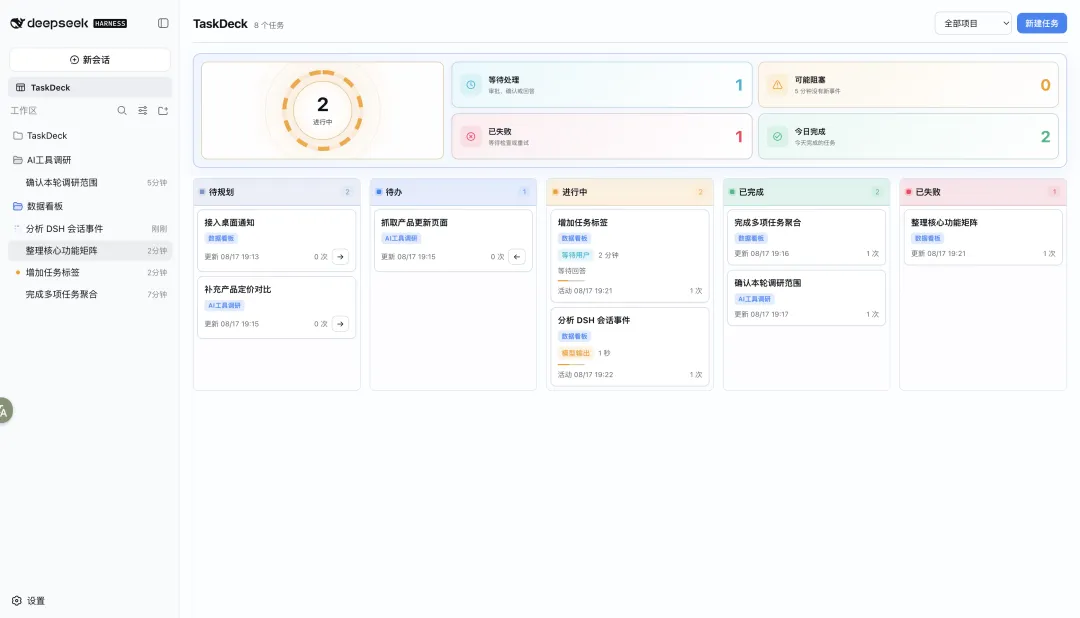1080x618 pixels.
Task: Click the 待办 column header
Action: (x=453, y=192)
